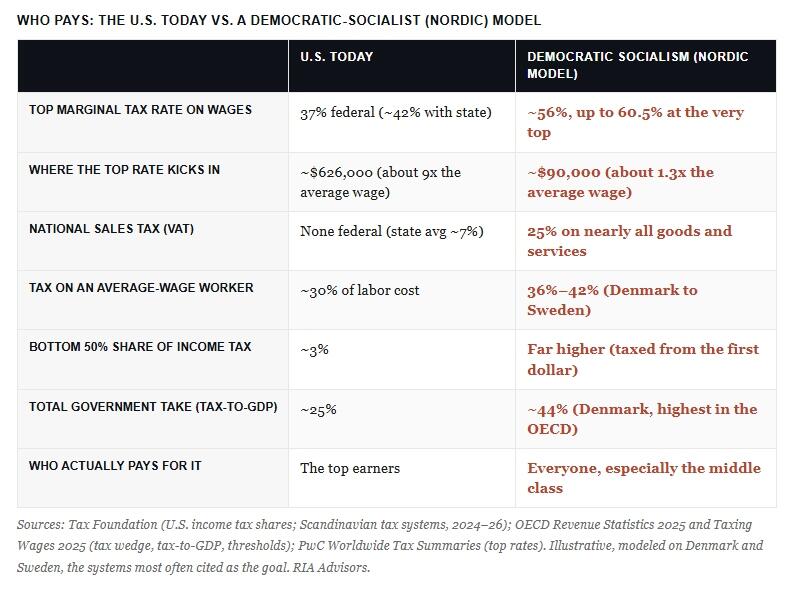The height and width of the screenshot is (605, 792).
Task: Click the 'Everyone, especially the middle class' cell
Action: 644,478
